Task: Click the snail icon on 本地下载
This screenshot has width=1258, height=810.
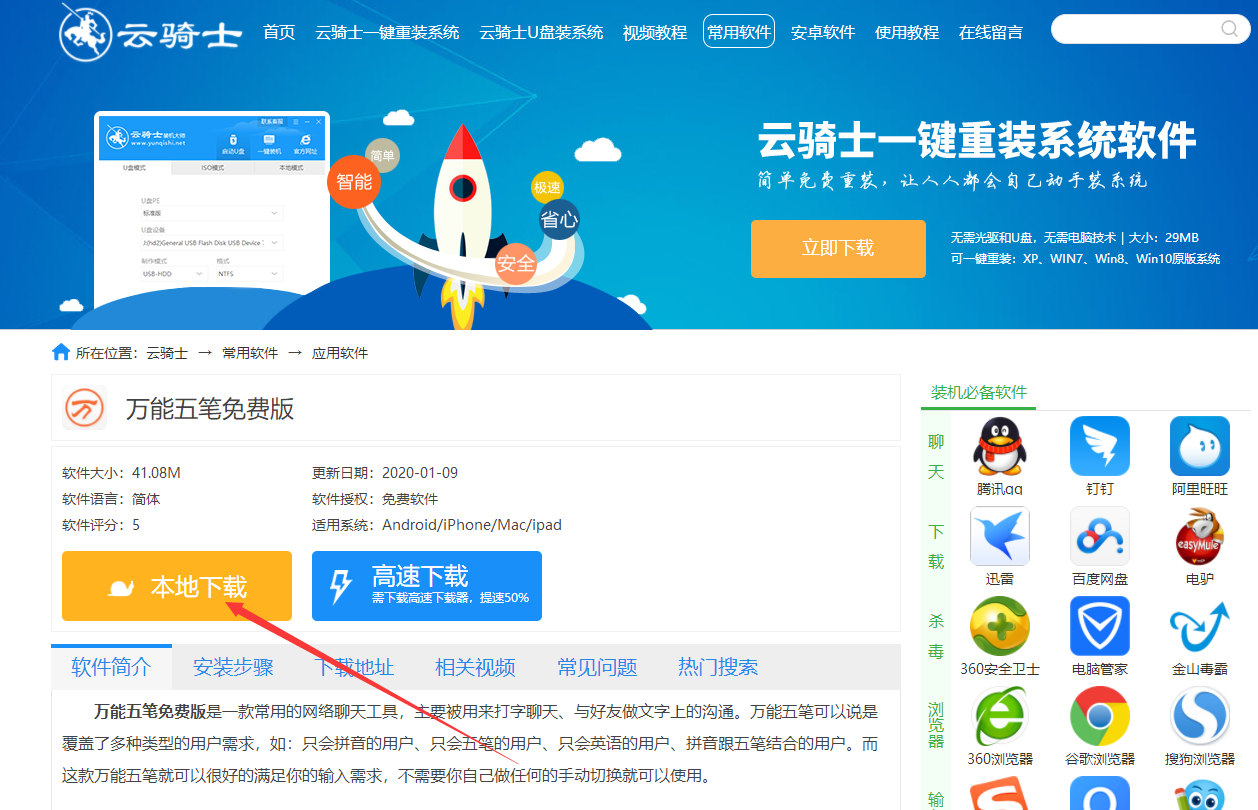Action: pyautogui.click(x=121, y=588)
